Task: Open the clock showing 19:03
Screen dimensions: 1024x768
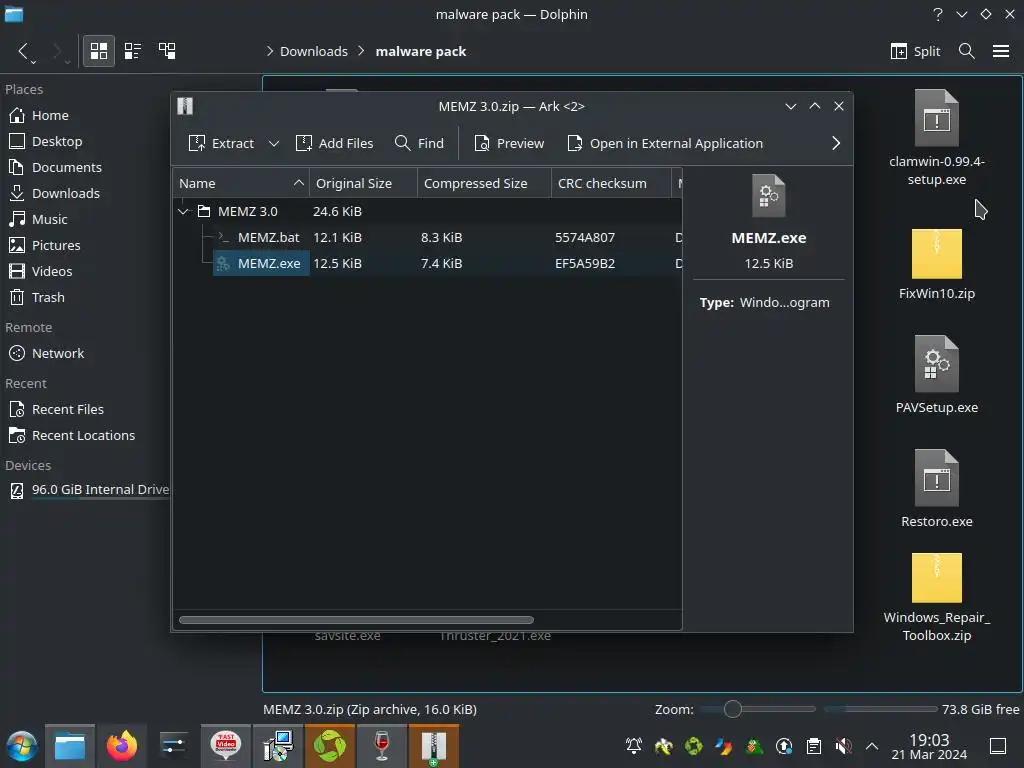Action: (929, 746)
